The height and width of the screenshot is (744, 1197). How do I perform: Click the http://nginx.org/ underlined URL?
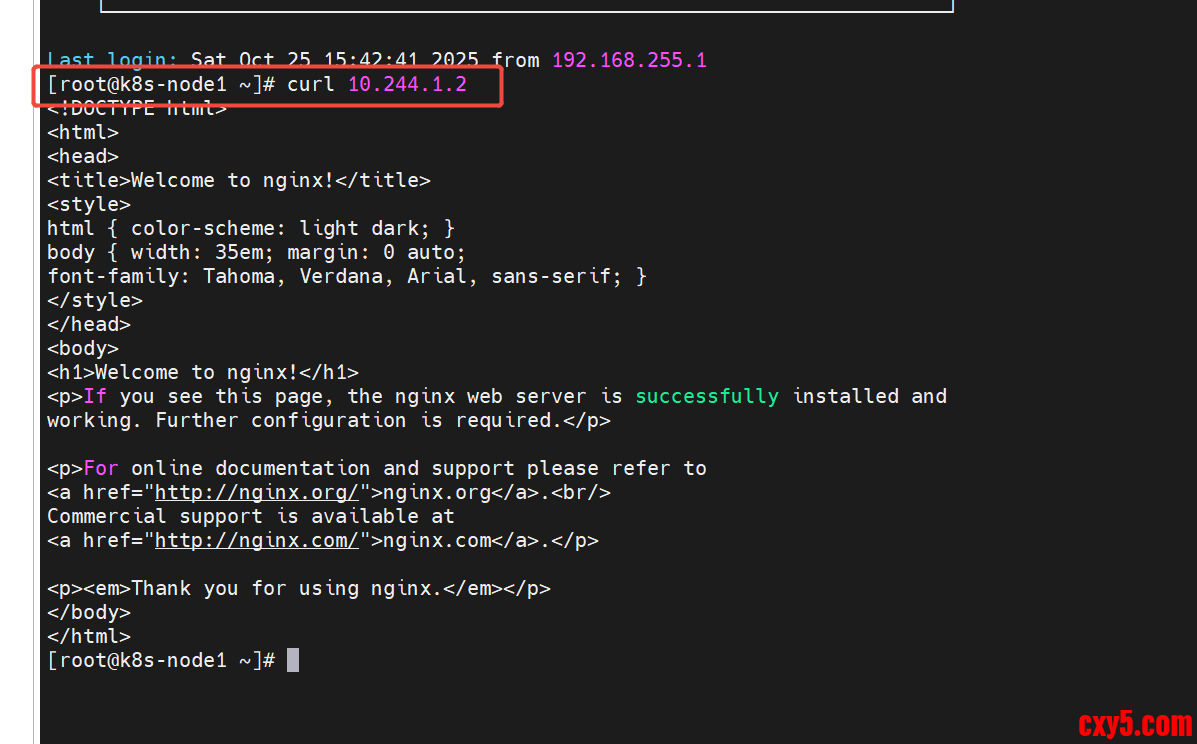[x=257, y=492]
